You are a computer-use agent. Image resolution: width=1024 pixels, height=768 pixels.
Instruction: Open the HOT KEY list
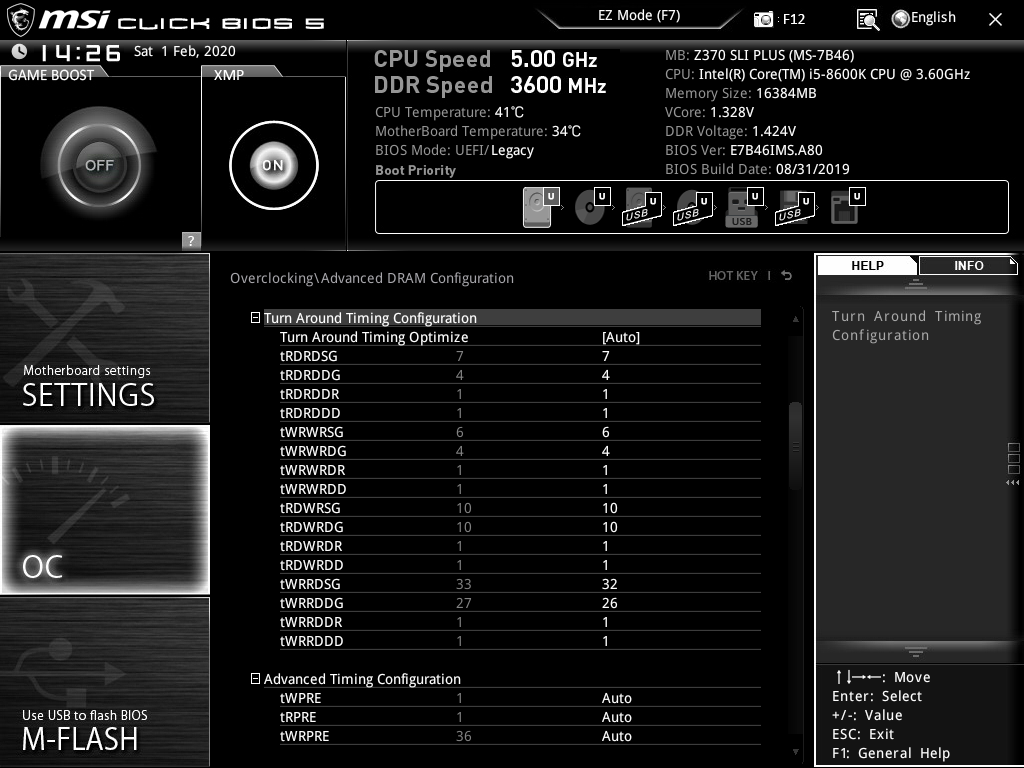click(733, 276)
